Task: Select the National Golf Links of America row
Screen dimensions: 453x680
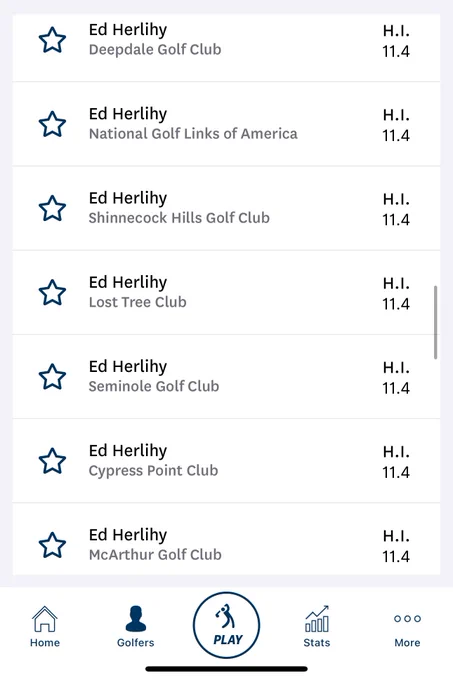Action: coord(226,124)
